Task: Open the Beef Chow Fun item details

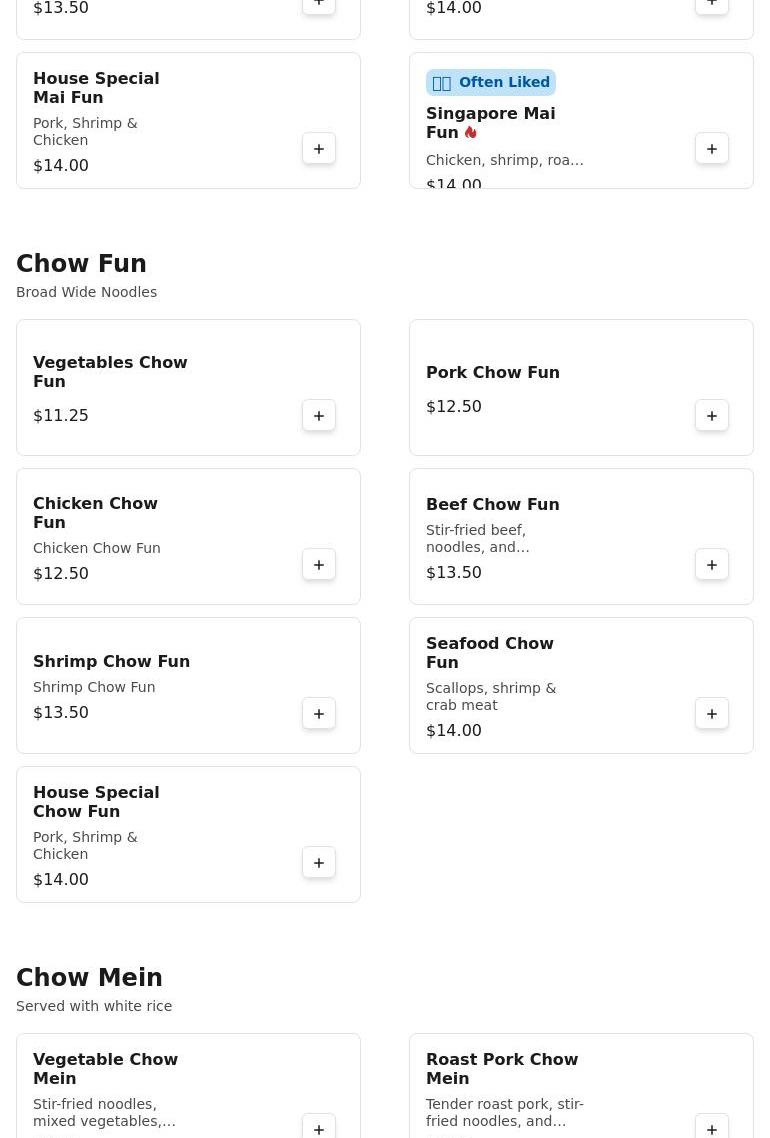Action: pyautogui.click(x=492, y=505)
